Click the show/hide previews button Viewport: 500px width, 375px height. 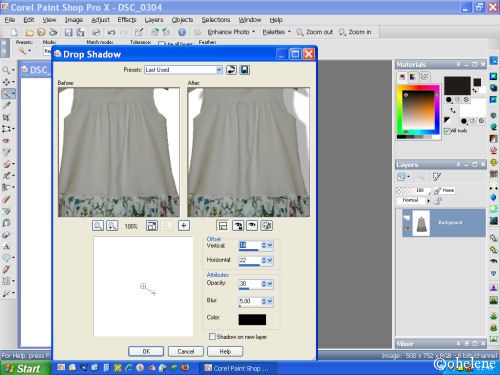tap(222, 226)
